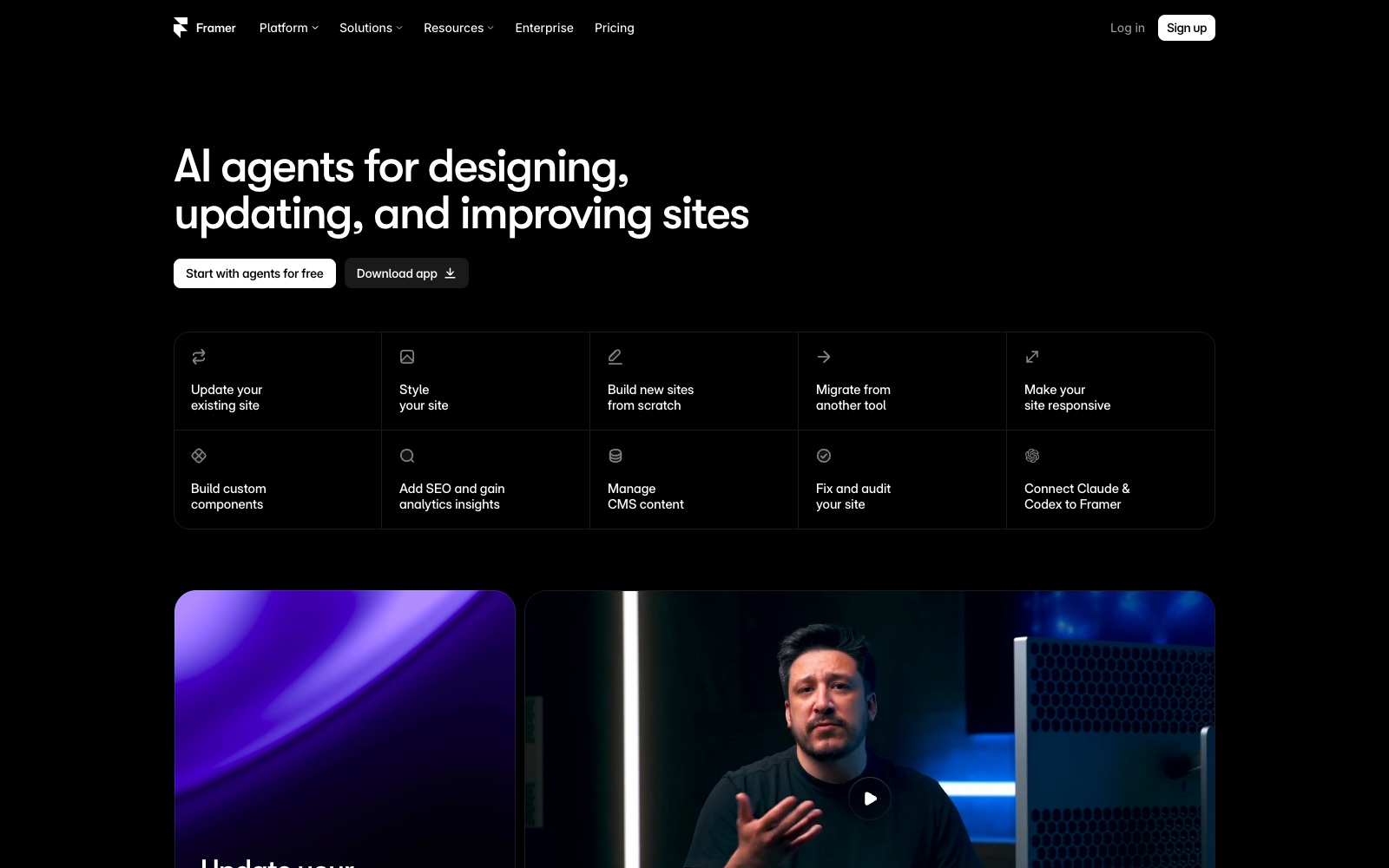The width and height of the screenshot is (1389, 868).
Task: Expand the Resources menu chevron
Action: coord(490,28)
